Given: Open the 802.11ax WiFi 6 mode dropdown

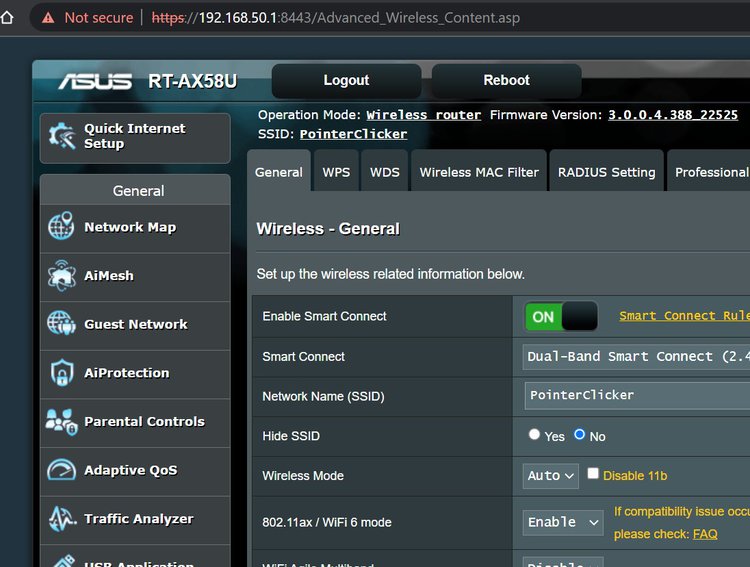Looking at the screenshot, I should [562, 522].
